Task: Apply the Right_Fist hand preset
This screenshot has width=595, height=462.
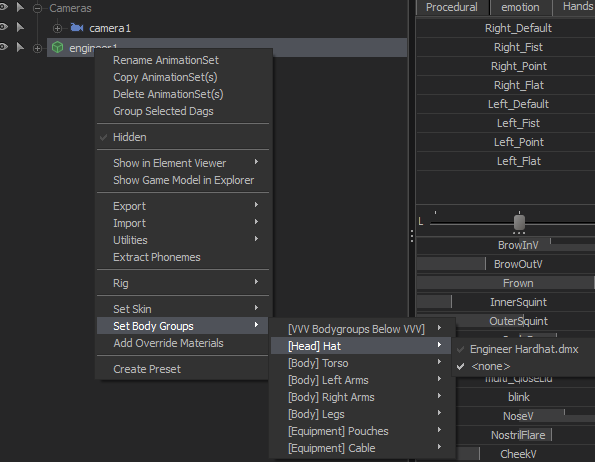Action: [518, 47]
